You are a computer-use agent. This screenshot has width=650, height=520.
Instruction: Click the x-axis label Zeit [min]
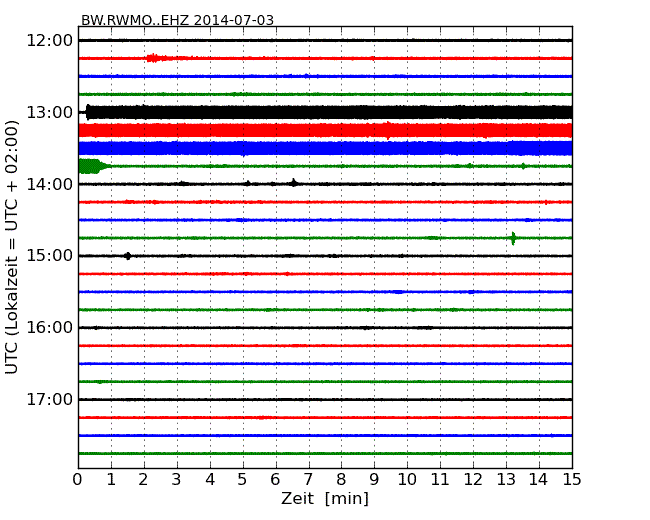(x=325, y=498)
